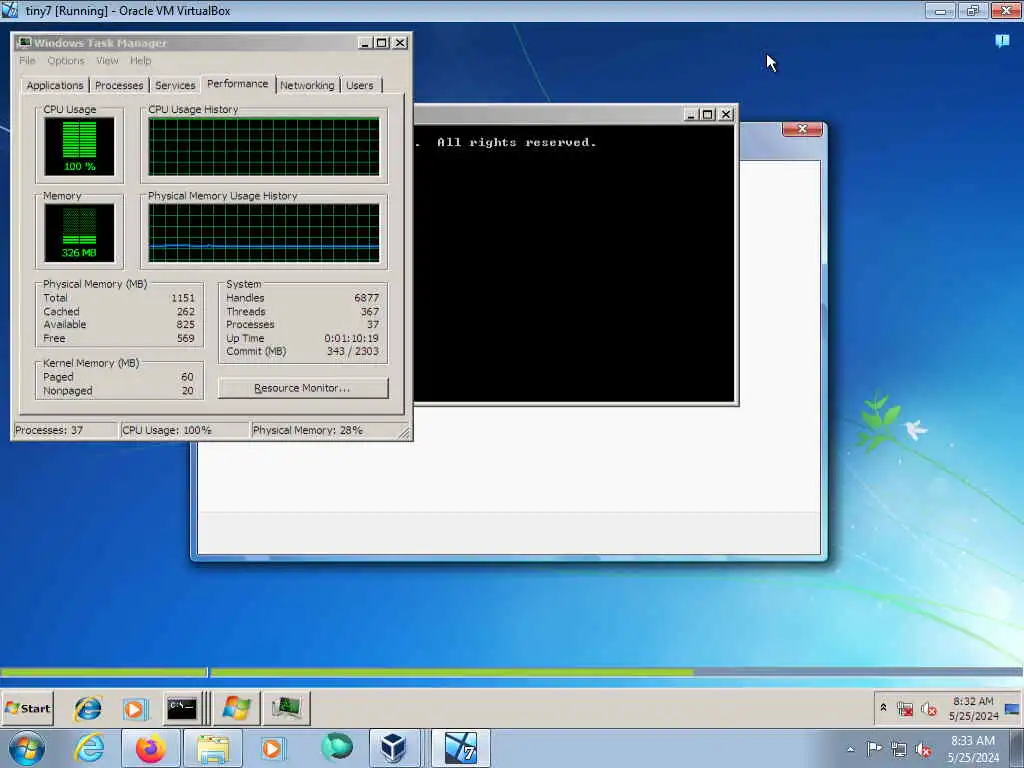This screenshot has width=1024, height=768.
Task: Select the Performance tab
Action: [x=238, y=84]
